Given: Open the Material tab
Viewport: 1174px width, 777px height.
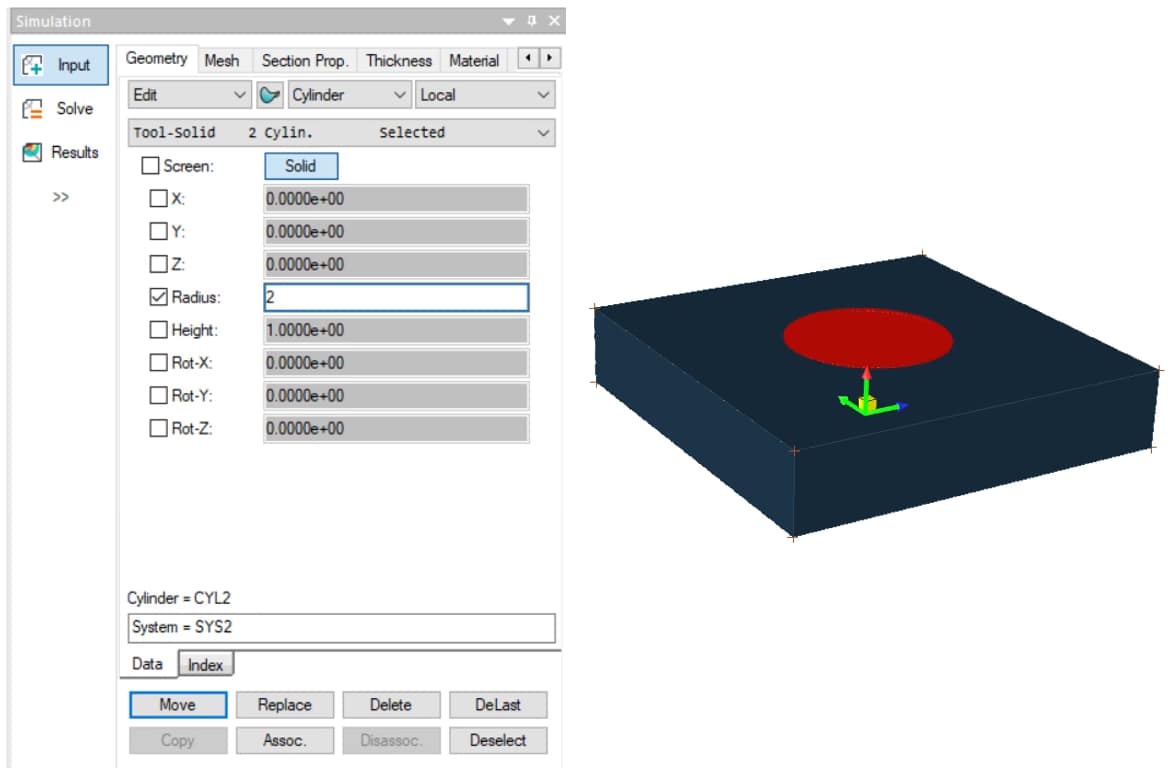Looking at the screenshot, I should pyautogui.click(x=473, y=60).
